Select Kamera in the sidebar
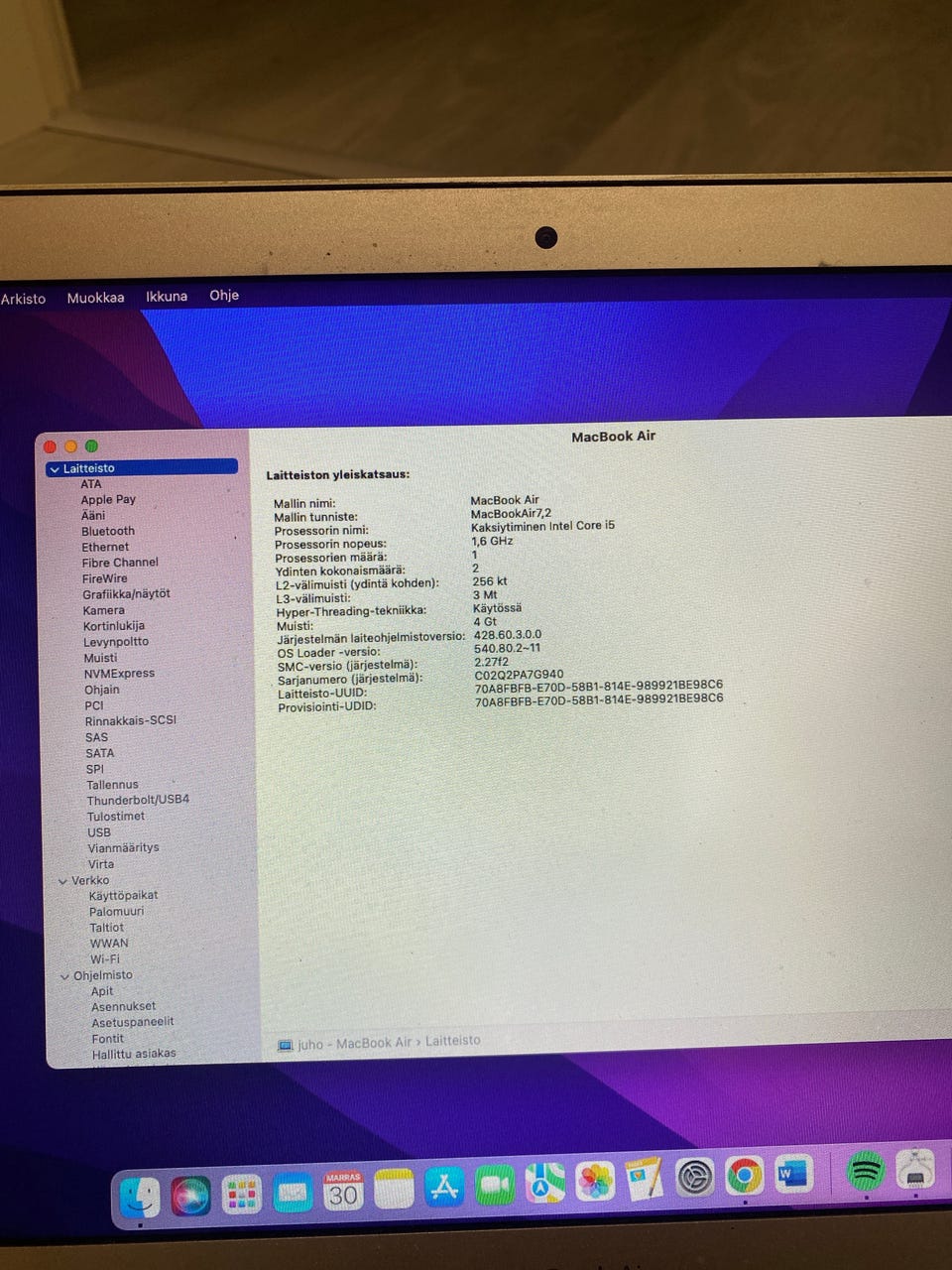The width and height of the screenshot is (952, 1270). [x=104, y=610]
